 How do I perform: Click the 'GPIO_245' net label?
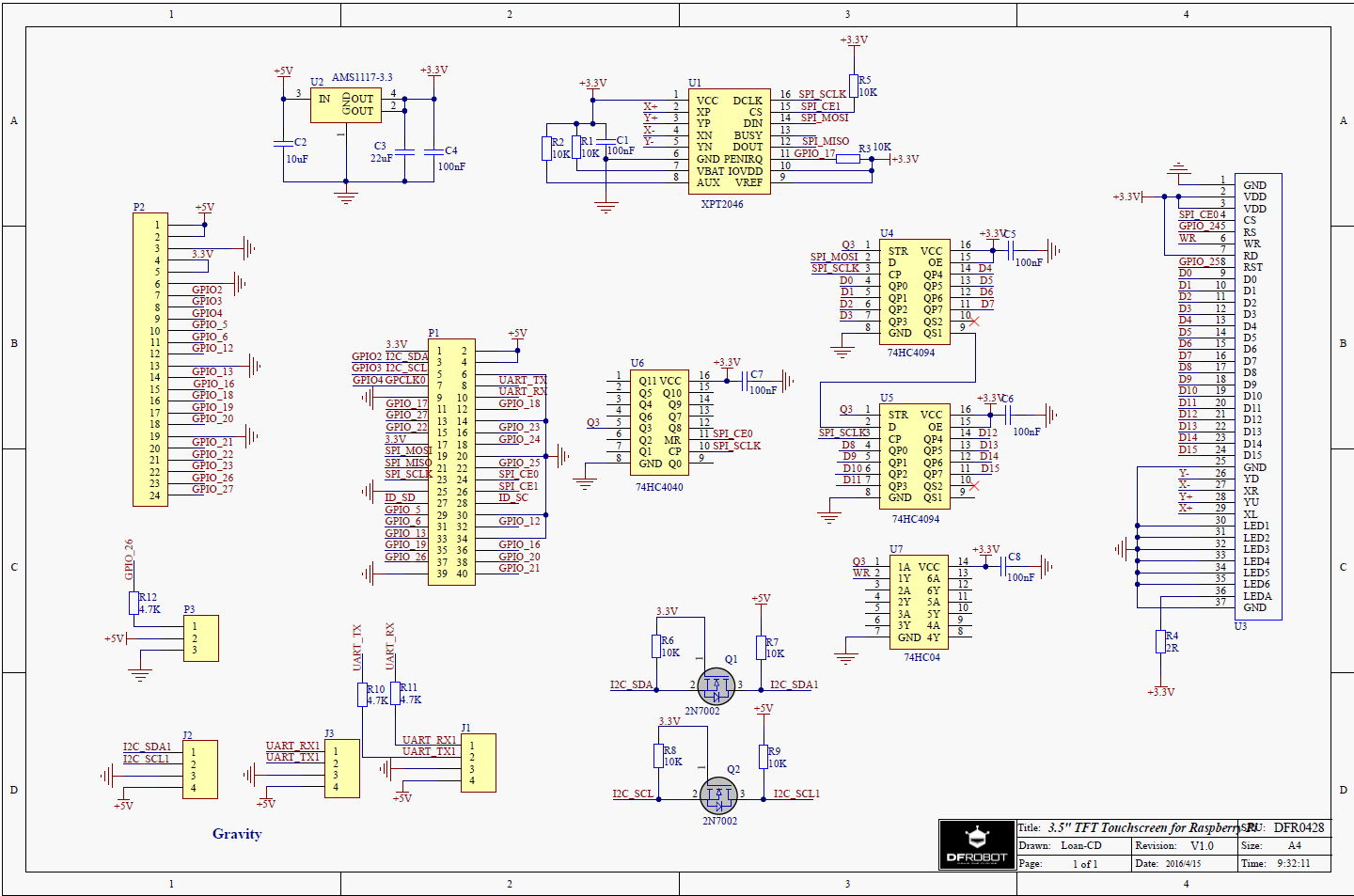pos(1203,226)
